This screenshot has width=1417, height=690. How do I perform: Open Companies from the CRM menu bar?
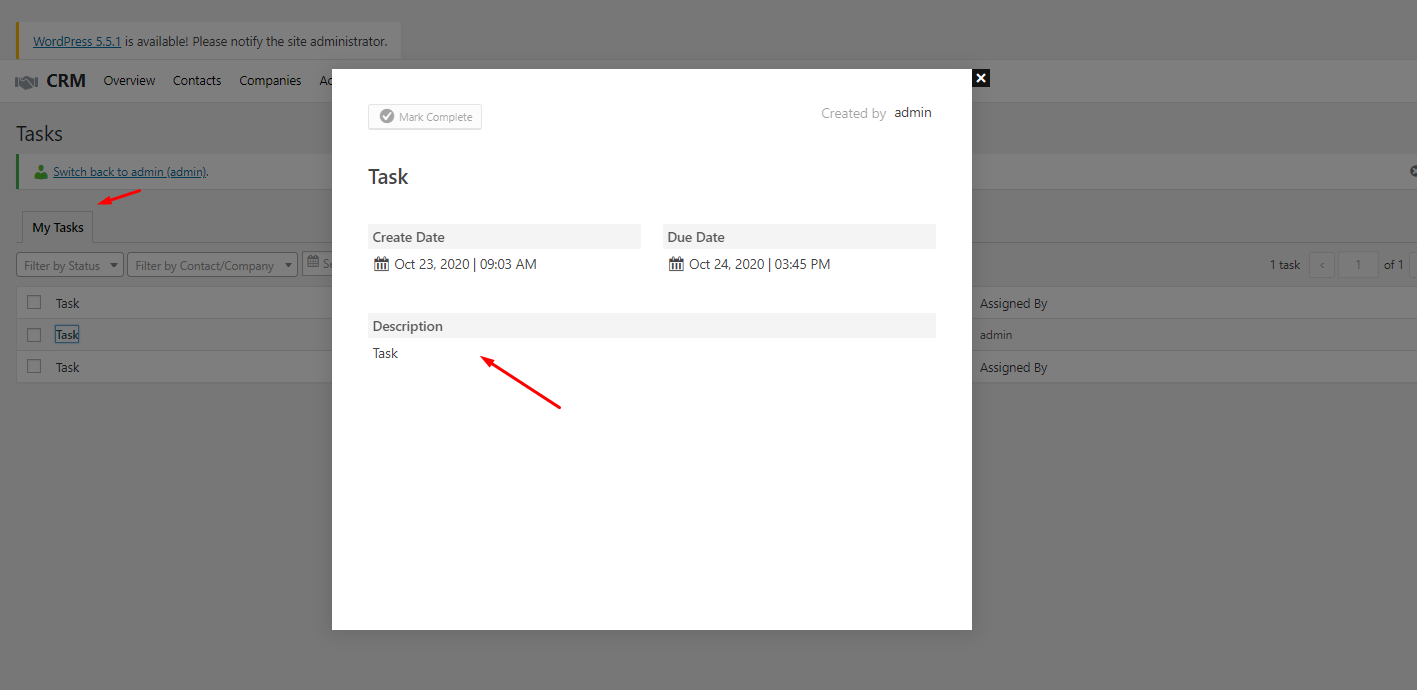point(270,80)
